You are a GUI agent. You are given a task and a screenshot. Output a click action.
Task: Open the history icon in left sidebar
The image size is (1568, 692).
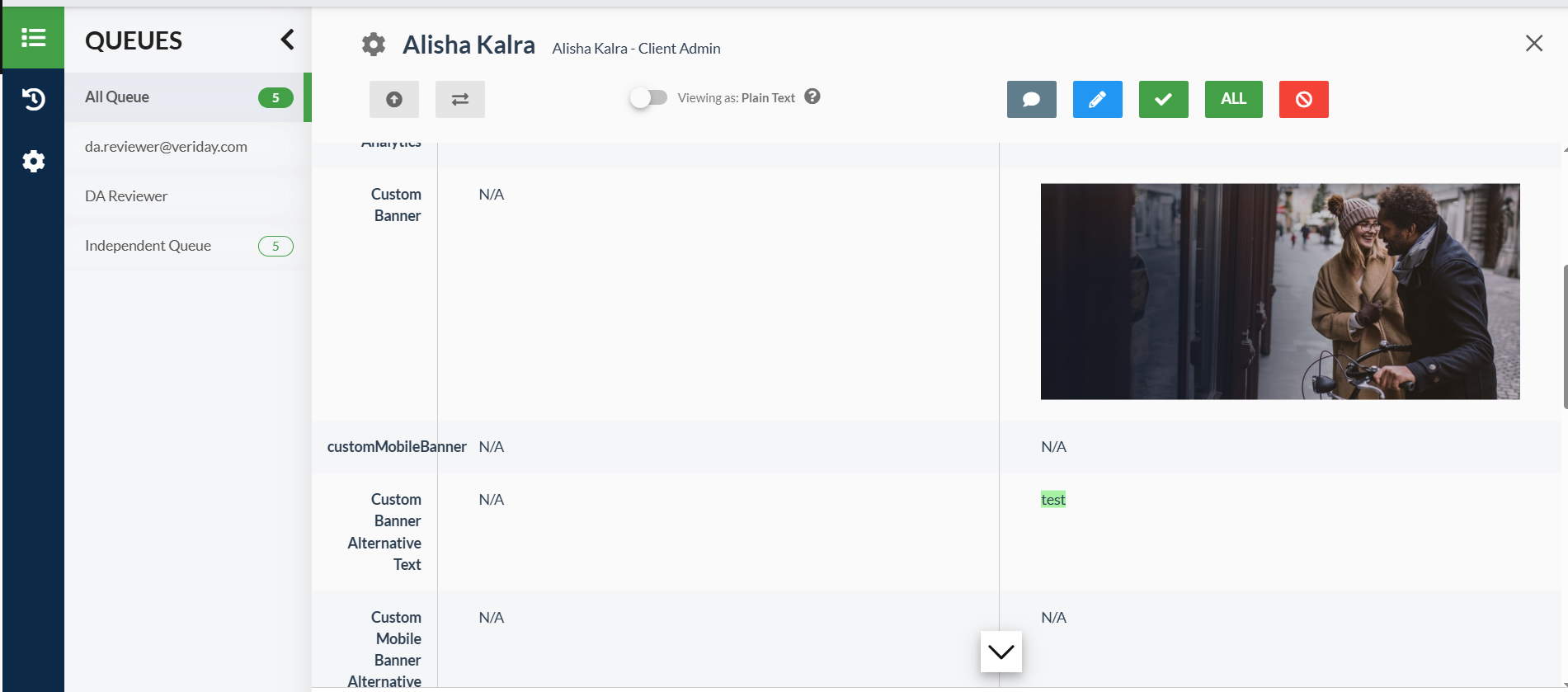pos(33,99)
